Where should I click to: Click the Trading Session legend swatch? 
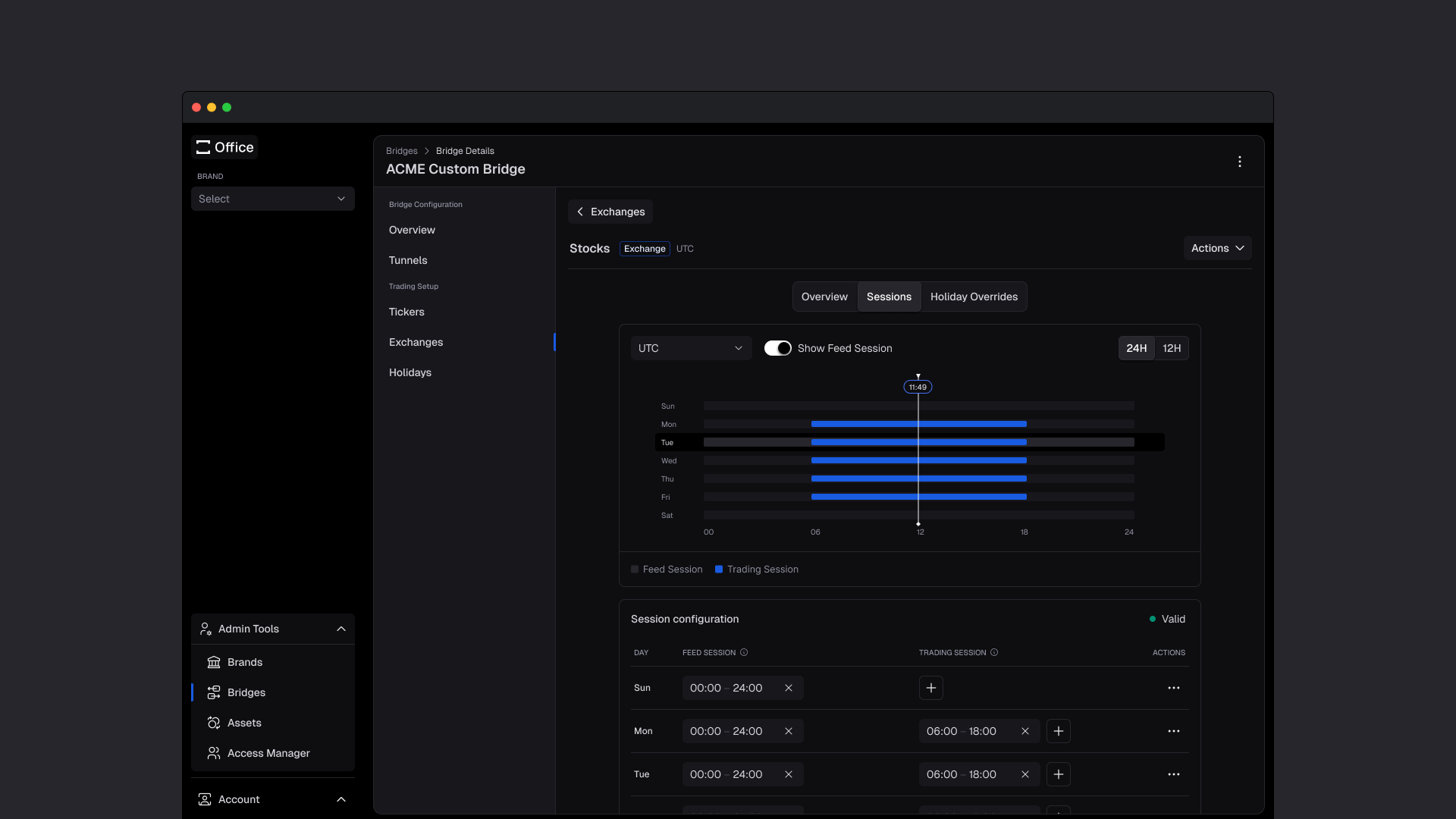tap(719, 570)
